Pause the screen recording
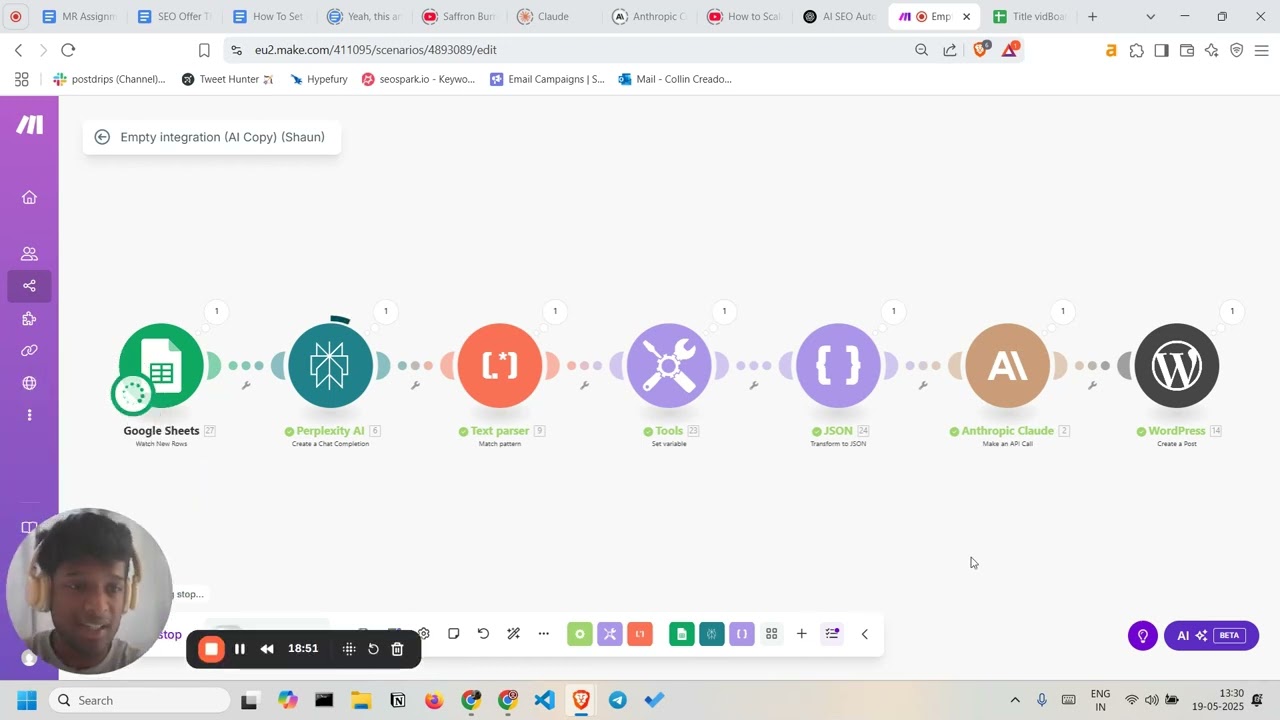The image size is (1280, 720). click(240, 649)
